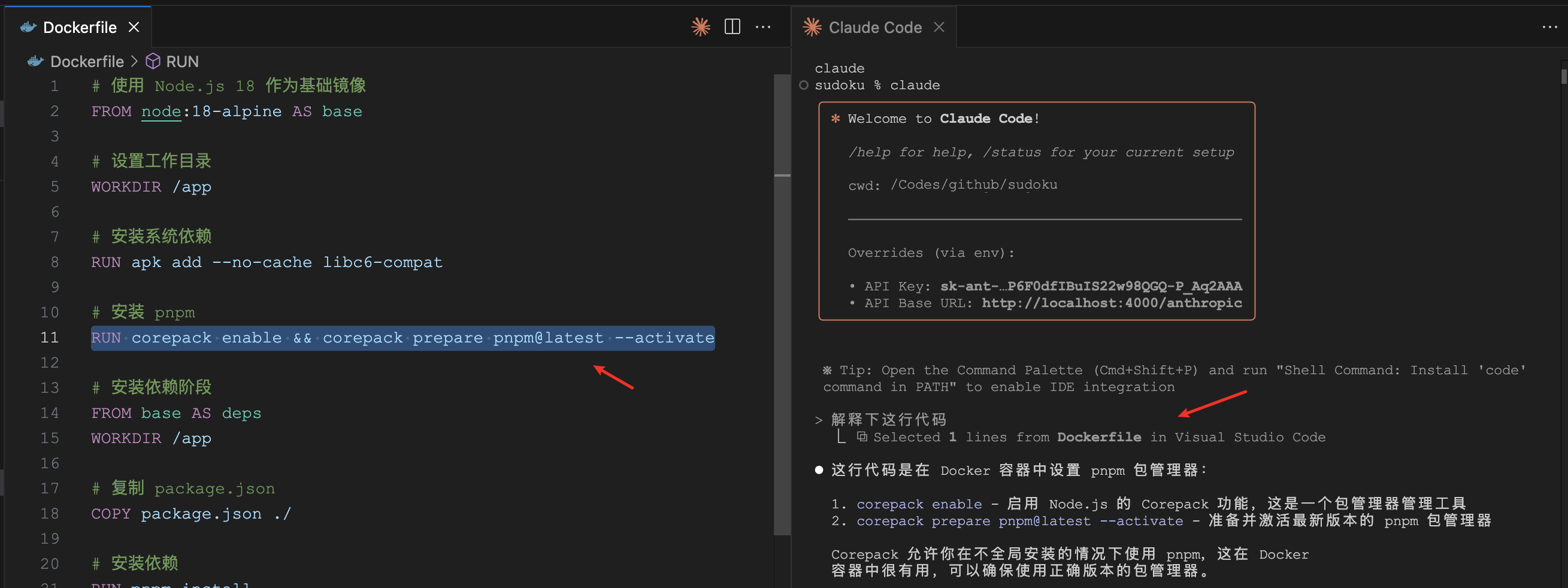The height and width of the screenshot is (588, 1568).
Task: Click 'COPY package.json ./' on line 18
Action: pos(191,514)
